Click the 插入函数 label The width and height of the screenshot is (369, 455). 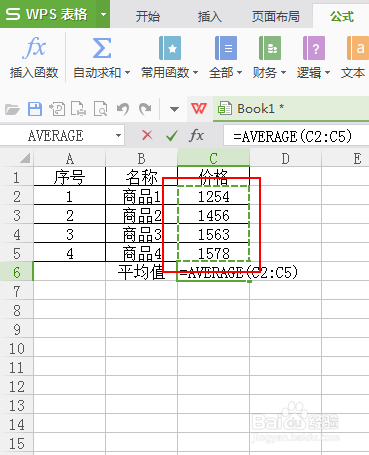34,72
